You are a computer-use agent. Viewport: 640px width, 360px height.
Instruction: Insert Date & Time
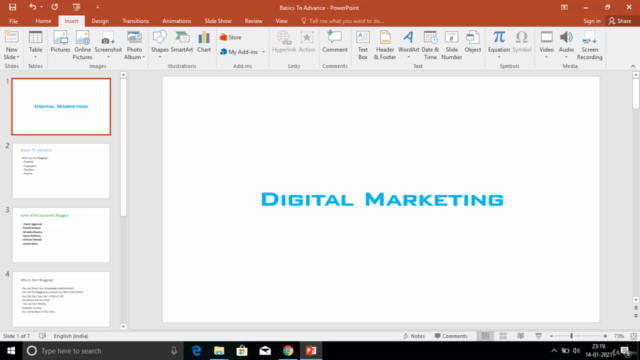[x=430, y=45]
